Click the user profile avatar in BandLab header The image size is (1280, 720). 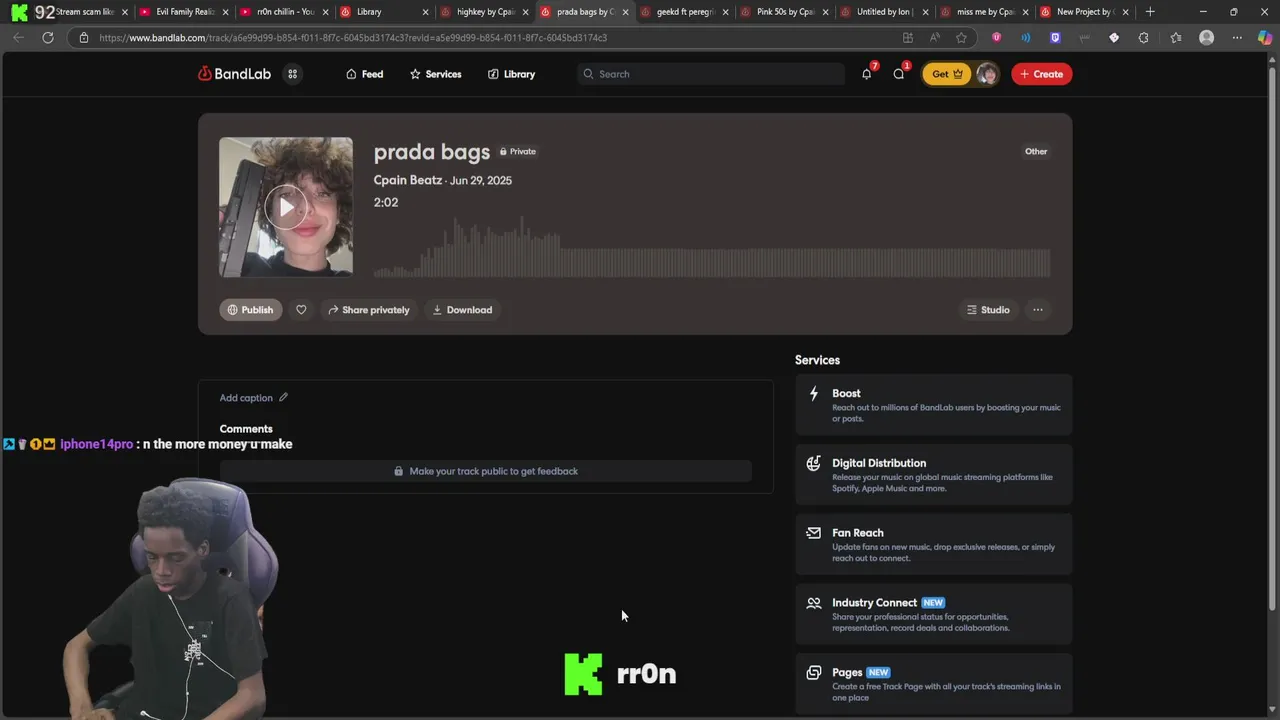pyautogui.click(x=987, y=74)
